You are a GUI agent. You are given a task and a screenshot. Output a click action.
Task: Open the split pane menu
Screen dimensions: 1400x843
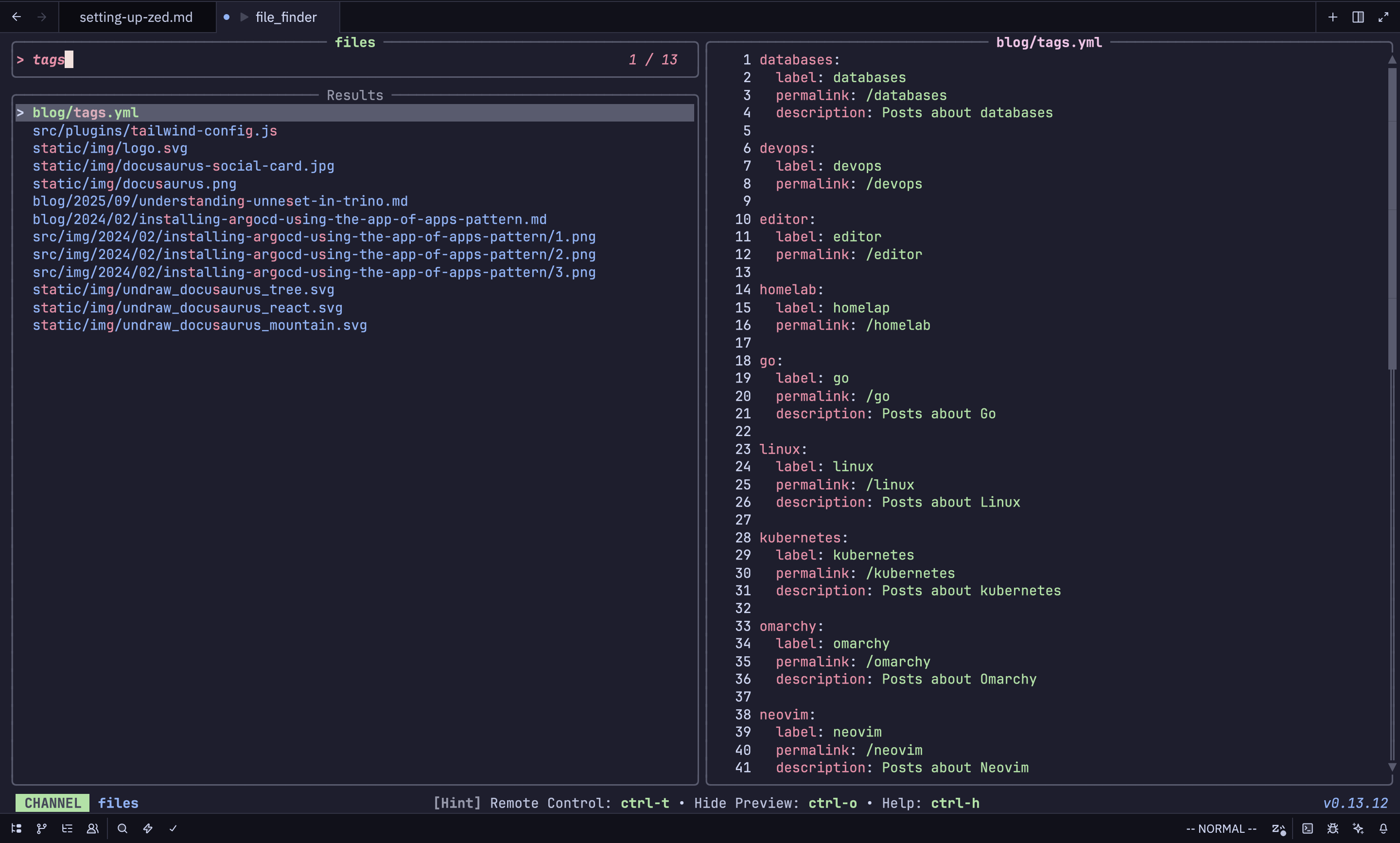(x=1357, y=17)
